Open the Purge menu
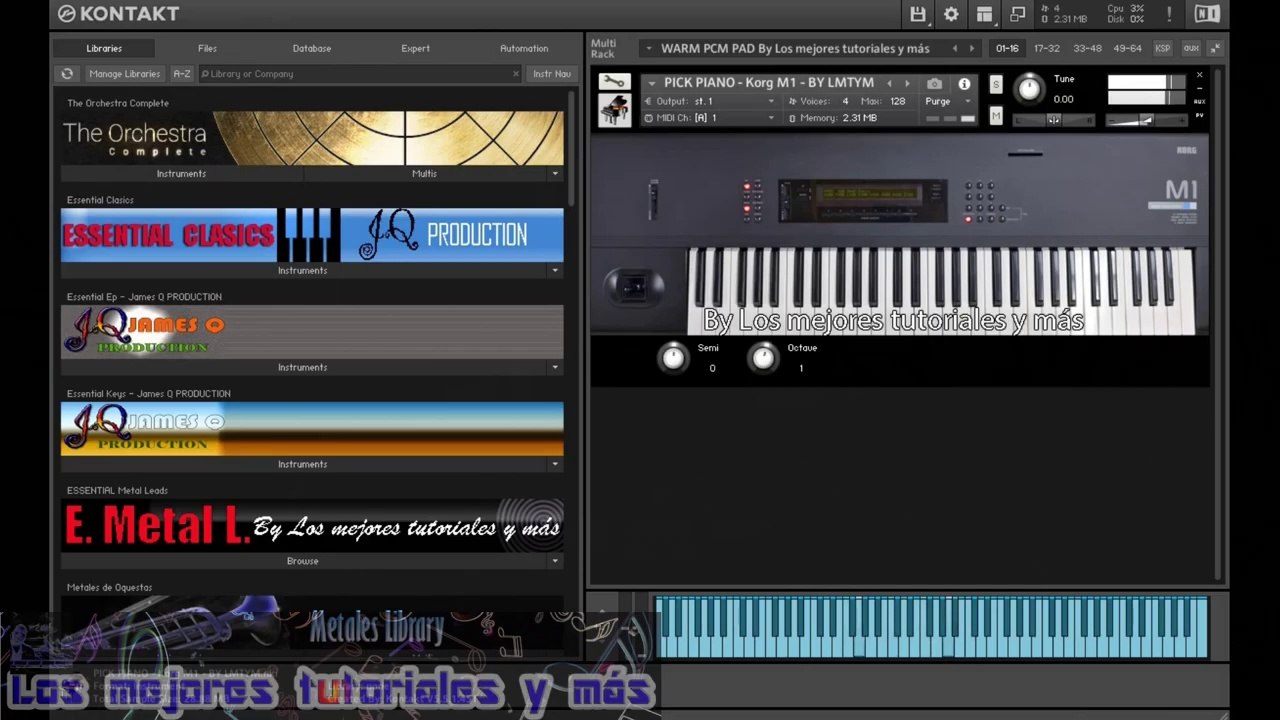This screenshot has height=720, width=1280. pos(949,101)
